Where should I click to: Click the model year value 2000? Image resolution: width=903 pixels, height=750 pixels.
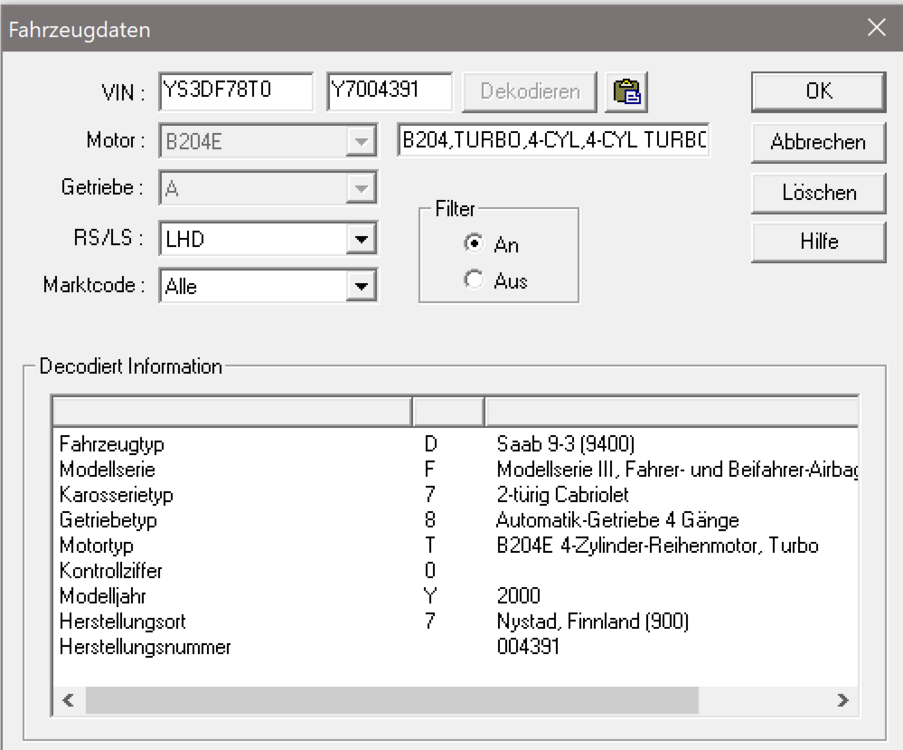pyautogui.click(x=518, y=596)
